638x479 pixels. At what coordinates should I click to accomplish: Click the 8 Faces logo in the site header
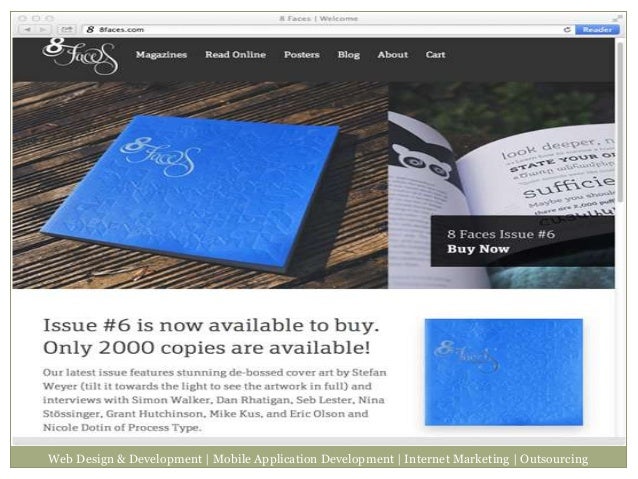tap(80, 56)
